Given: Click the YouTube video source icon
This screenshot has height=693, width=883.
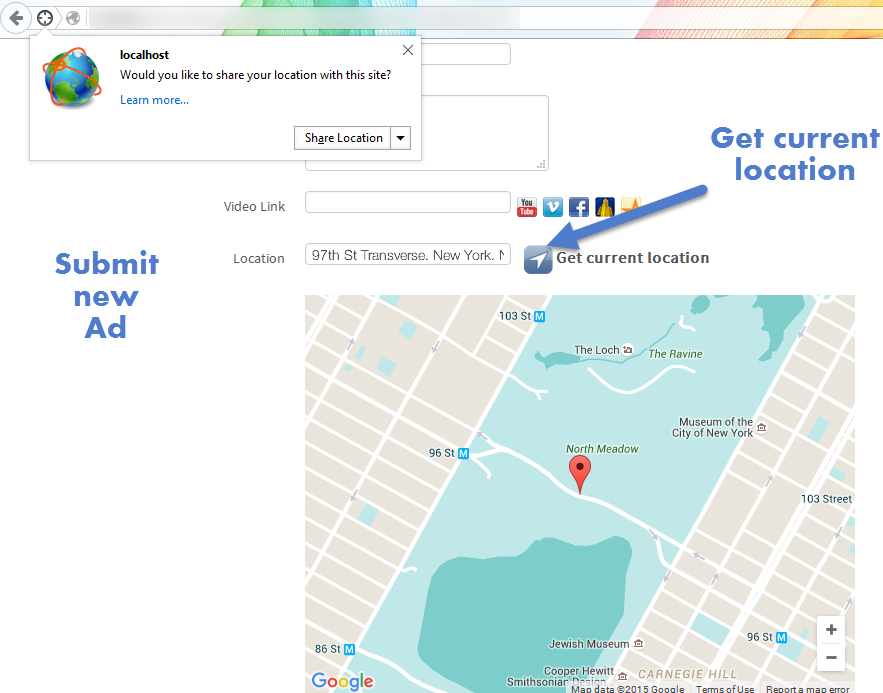Looking at the screenshot, I should [x=527, y=207].
